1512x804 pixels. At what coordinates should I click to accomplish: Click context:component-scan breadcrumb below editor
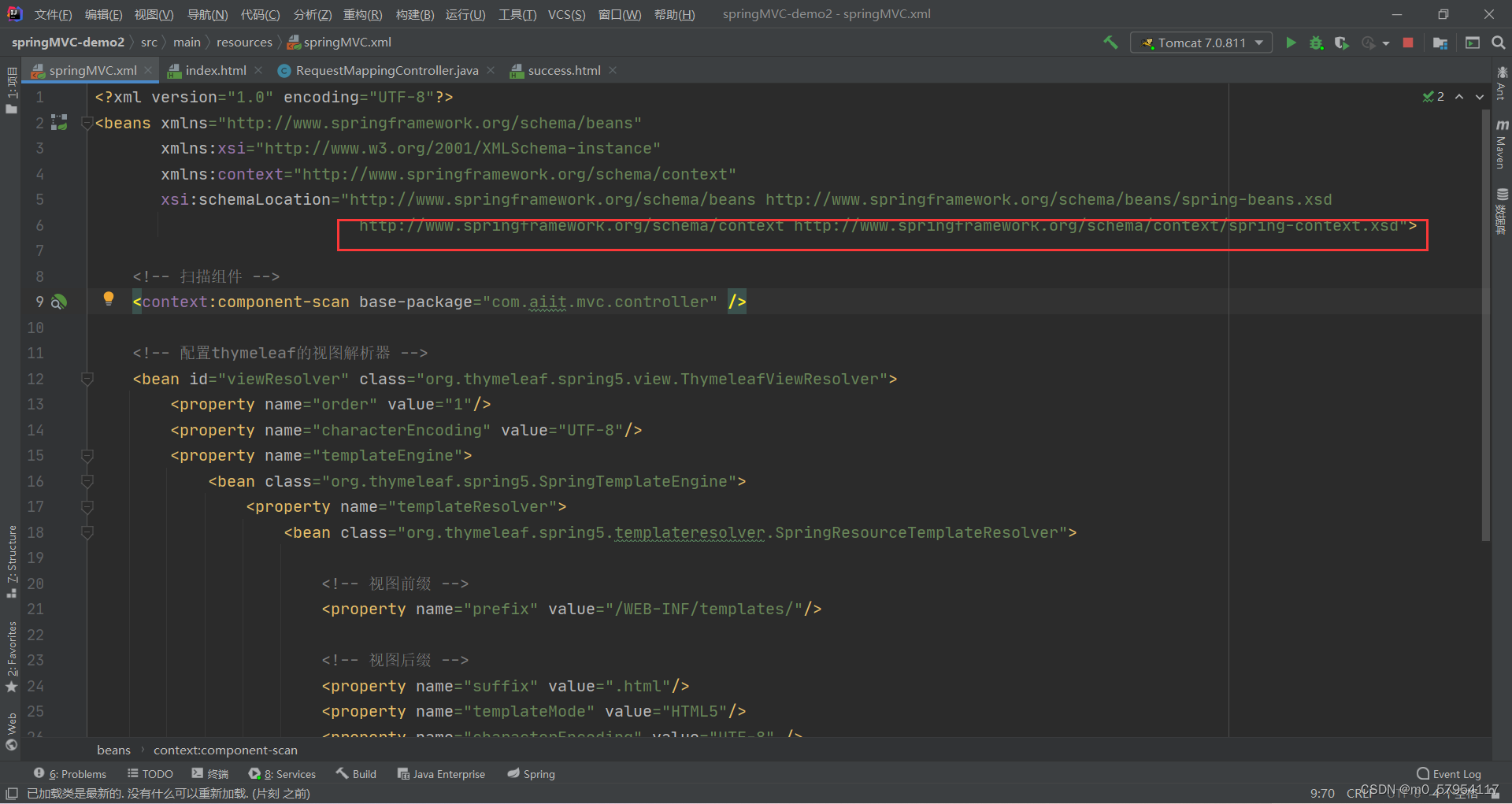[x=225, y=750]
